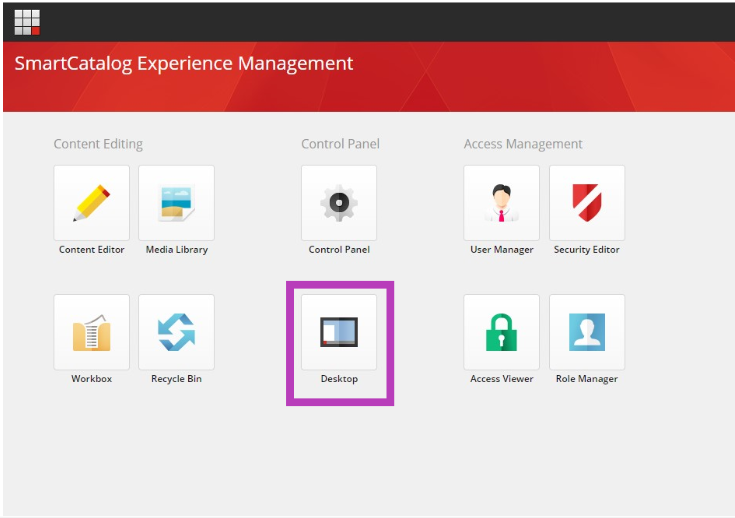Open the Media Library picture icon
This screenshot has width=735, height=518.
(x=176, y=203)
